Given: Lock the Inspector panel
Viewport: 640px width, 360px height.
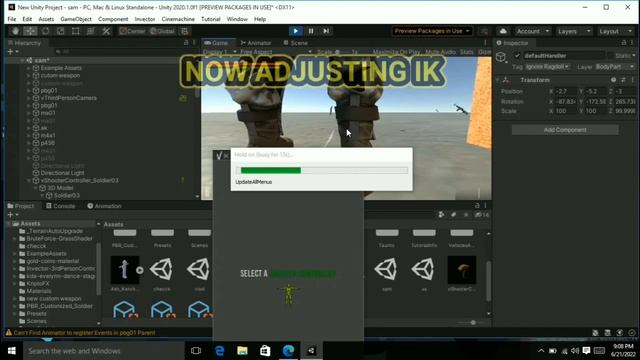Looking at the screenshot, I should [624, 43].
